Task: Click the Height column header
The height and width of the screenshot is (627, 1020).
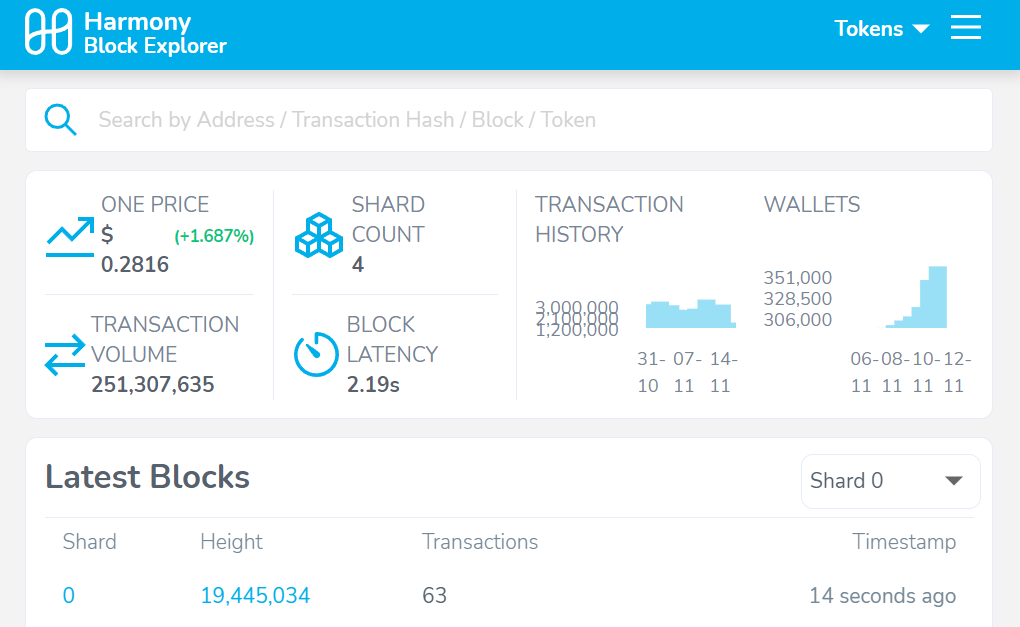Action: tap(231, 542)
